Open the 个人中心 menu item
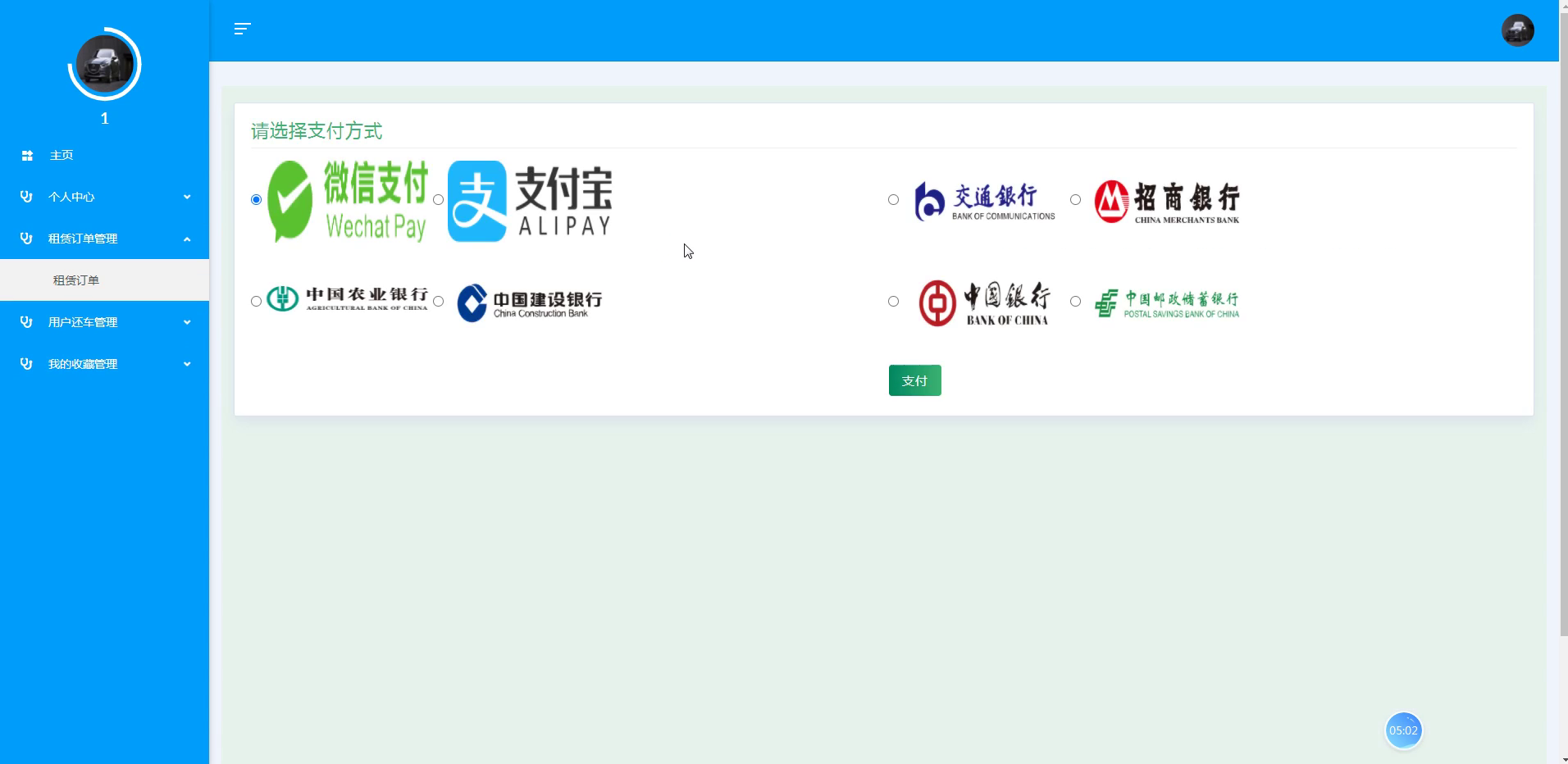 [104, 197]
